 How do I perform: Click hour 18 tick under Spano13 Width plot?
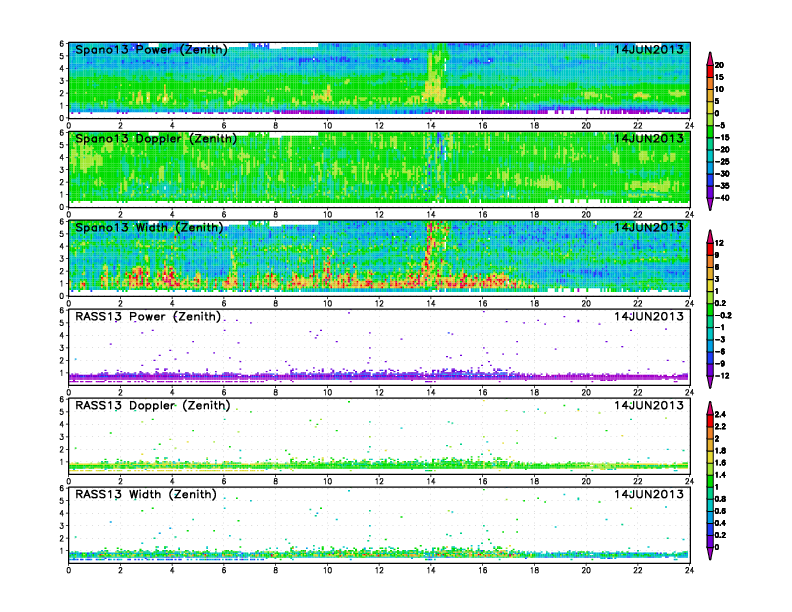tap(534, 303)
